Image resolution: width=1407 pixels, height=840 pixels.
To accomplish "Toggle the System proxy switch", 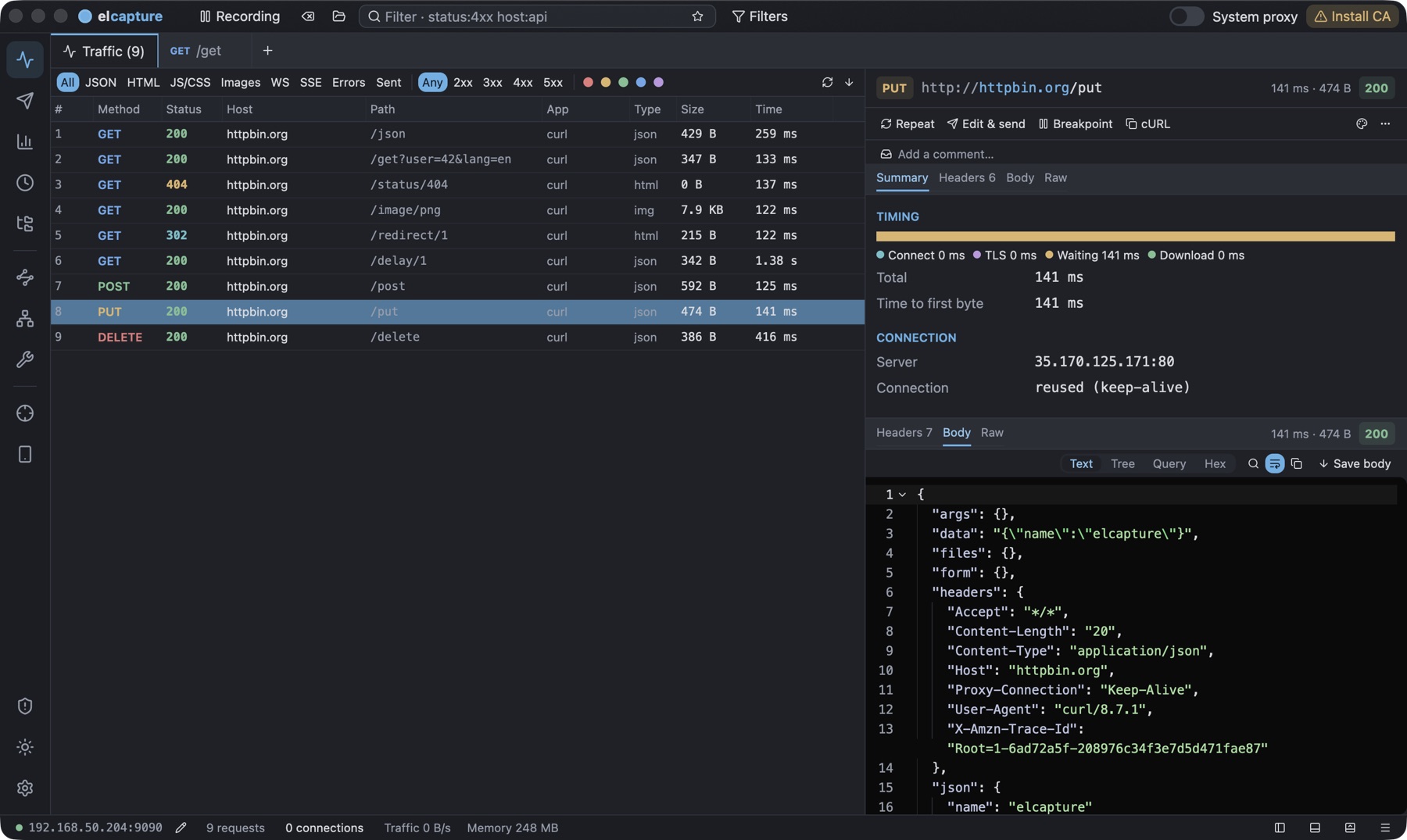I will 1186,16.
